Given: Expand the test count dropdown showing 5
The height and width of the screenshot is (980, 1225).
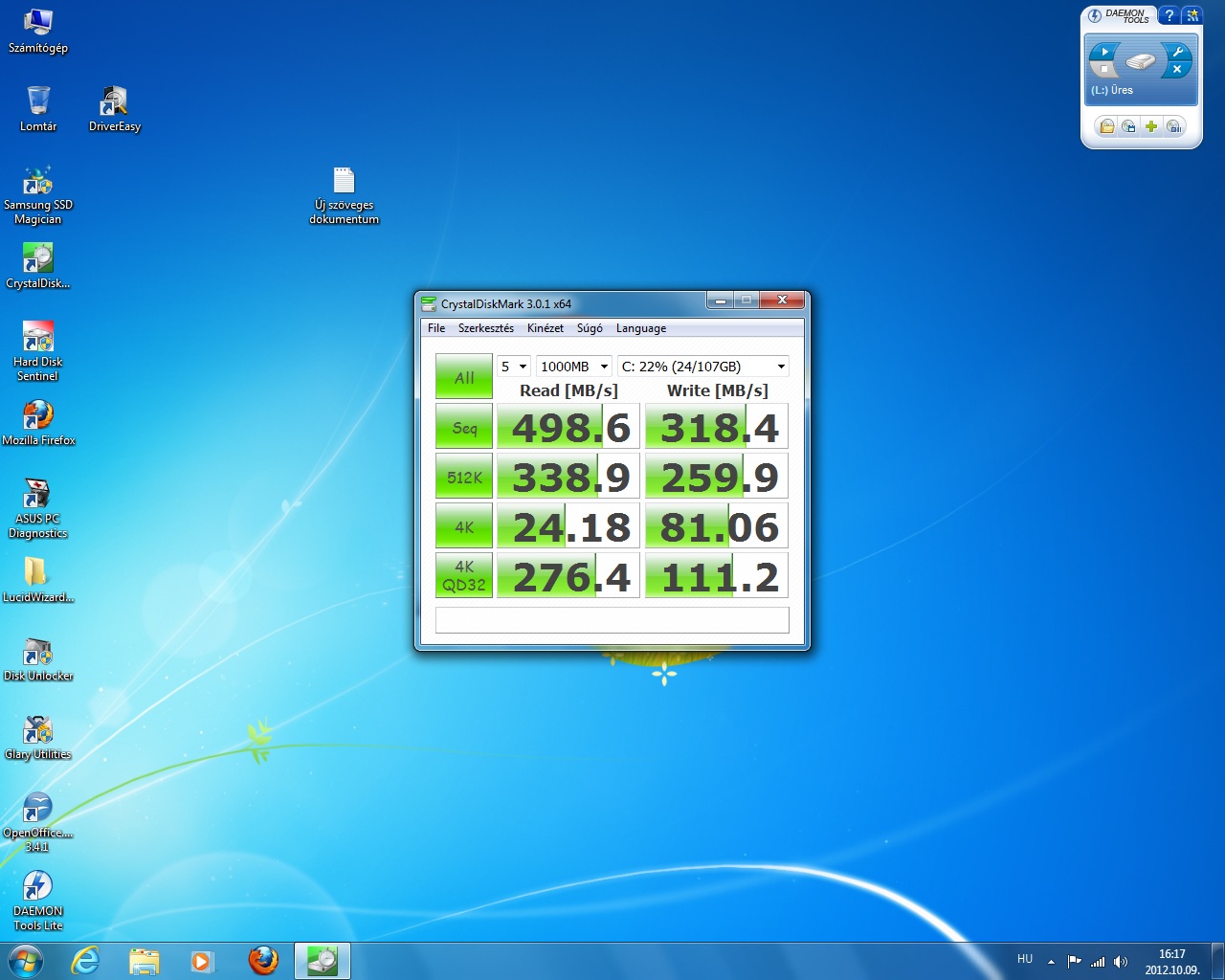Looking at the screenshot, I should coord(514,367).
